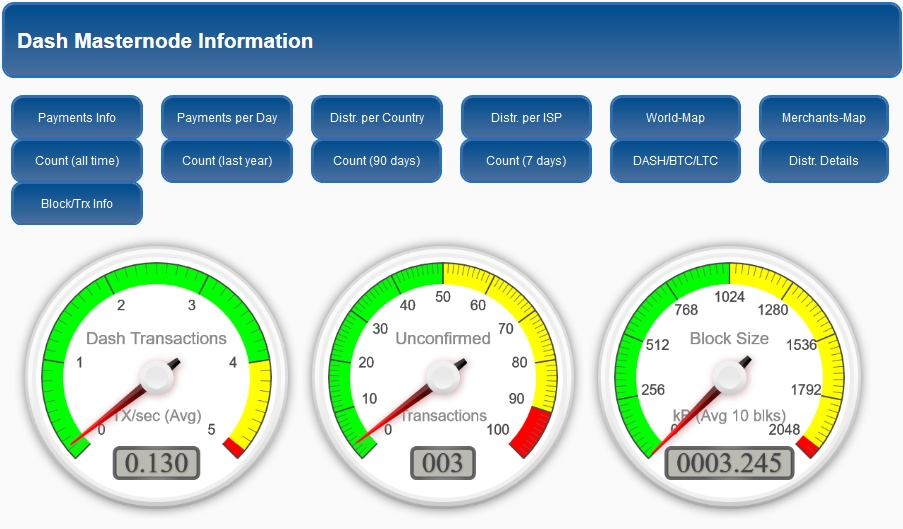The image size is (903, 529).
Task: Click the 80 mark on Unconfirmed gauge
Action: point(519,363)
